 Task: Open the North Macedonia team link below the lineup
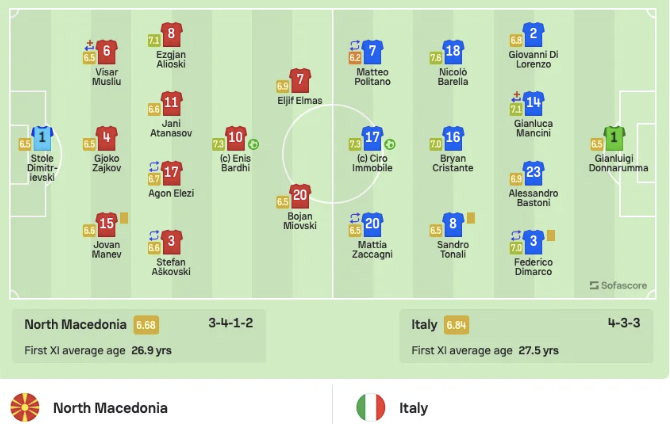[110, 408]
